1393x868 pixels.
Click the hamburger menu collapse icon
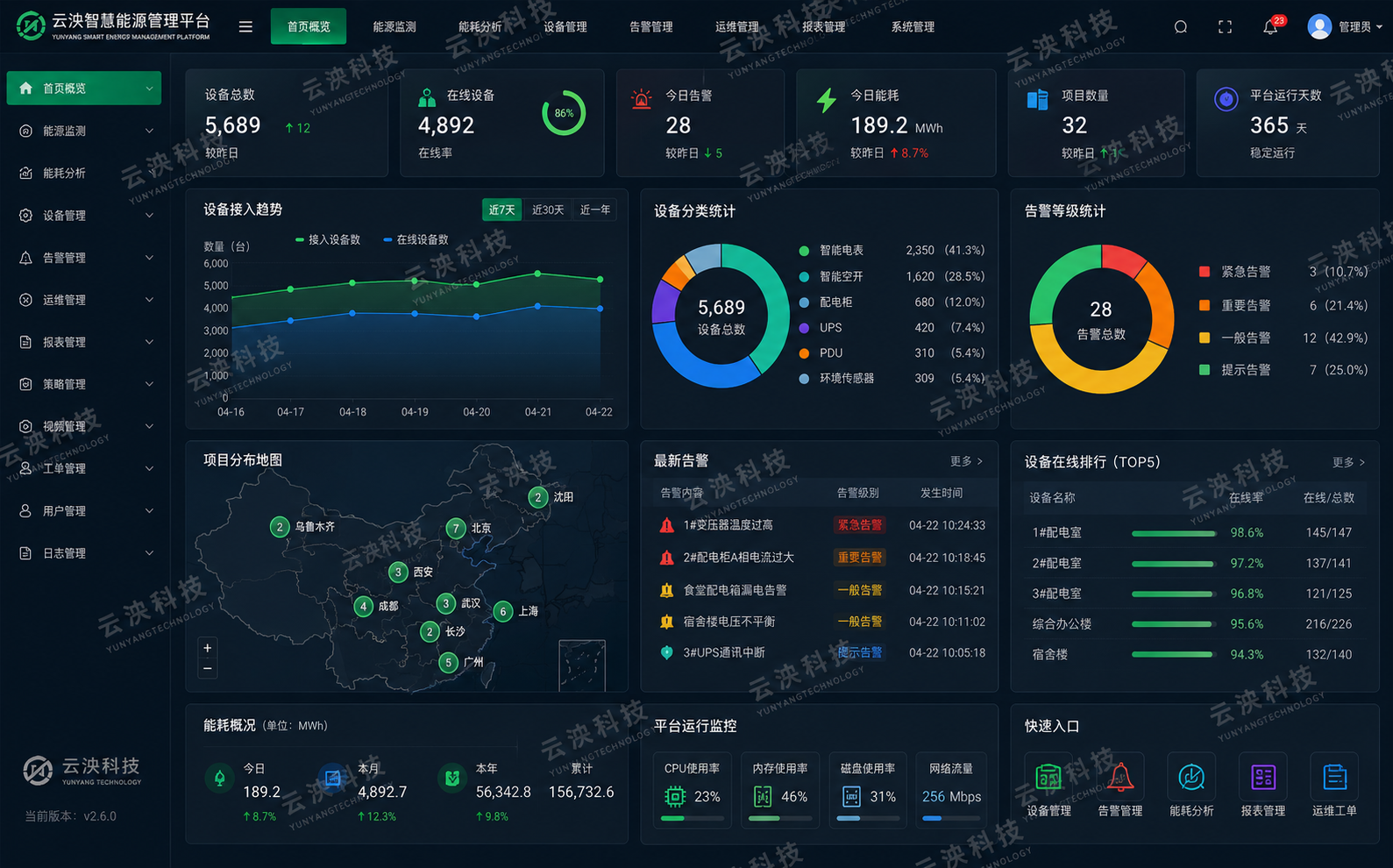(245, 27)
